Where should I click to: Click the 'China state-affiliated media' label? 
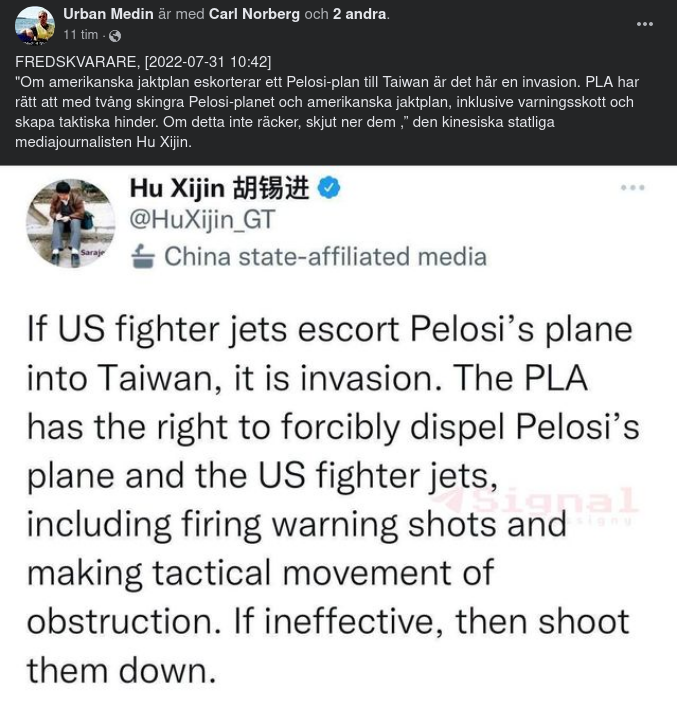tap(325, 257)
